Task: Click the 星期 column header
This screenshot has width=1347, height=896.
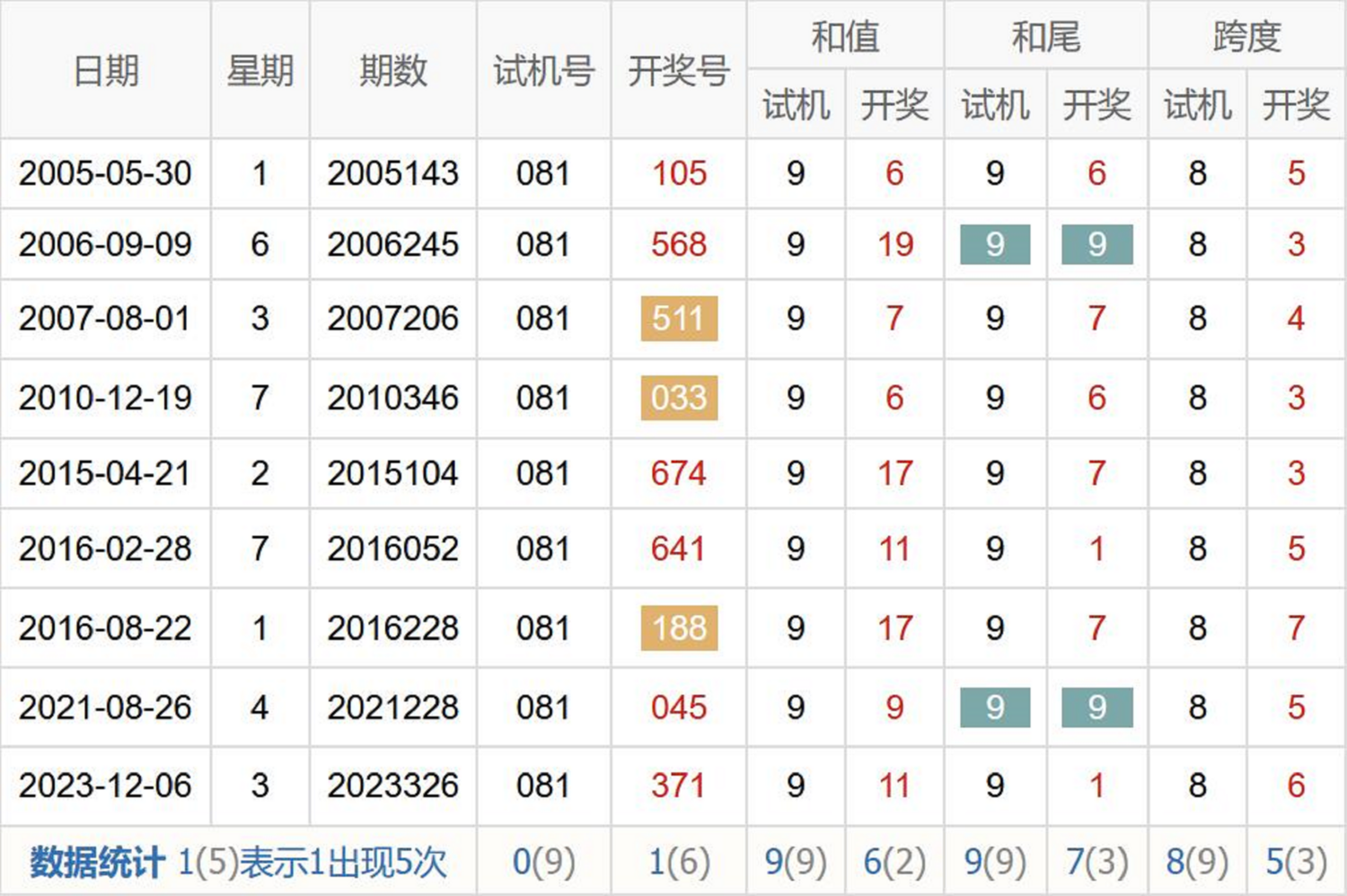Action: 260,70
